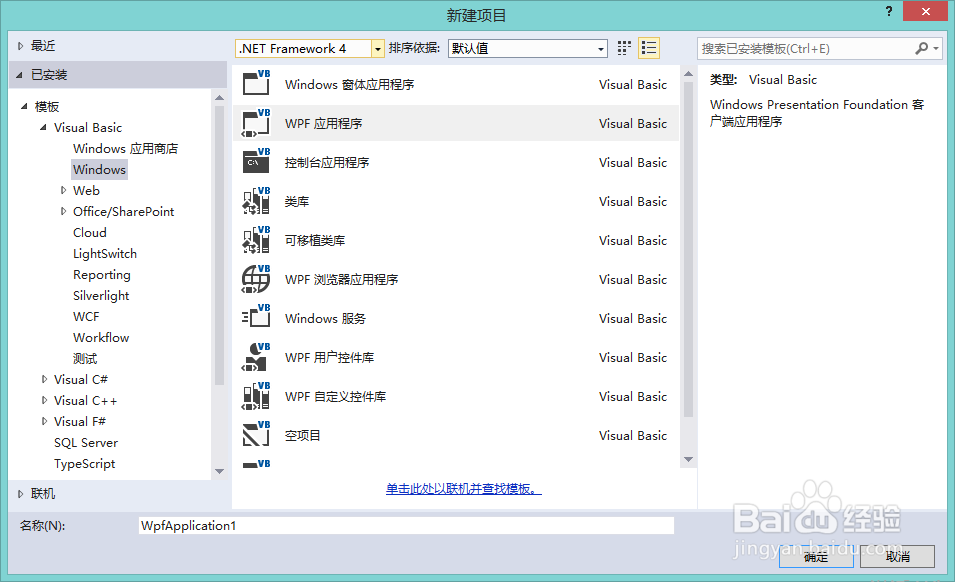
Task: Click the tree panel scrollbar down arrow
Action: (x=220, y=472)
